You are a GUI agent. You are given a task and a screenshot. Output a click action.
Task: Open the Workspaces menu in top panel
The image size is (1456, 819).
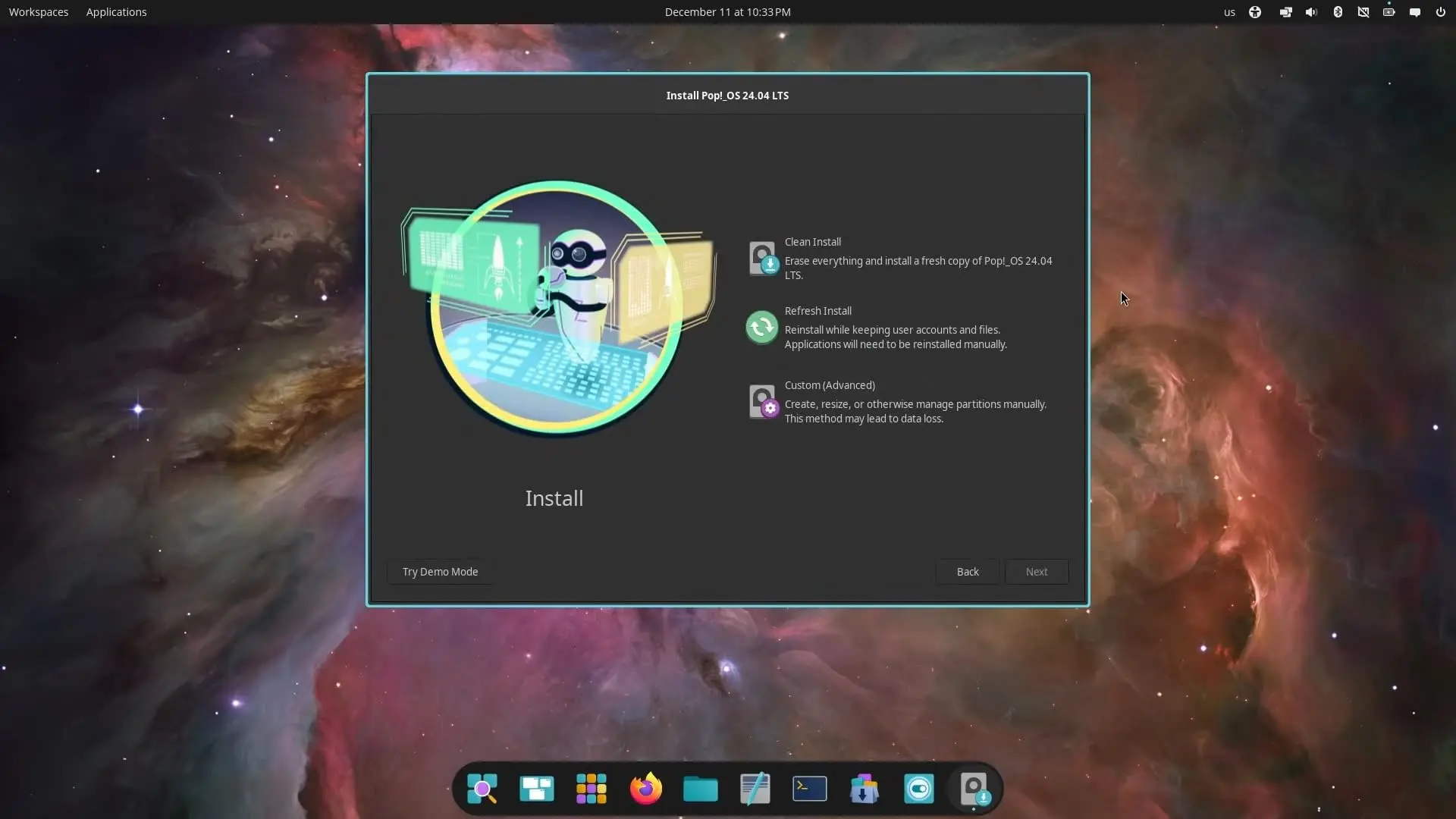click(39, 12)
